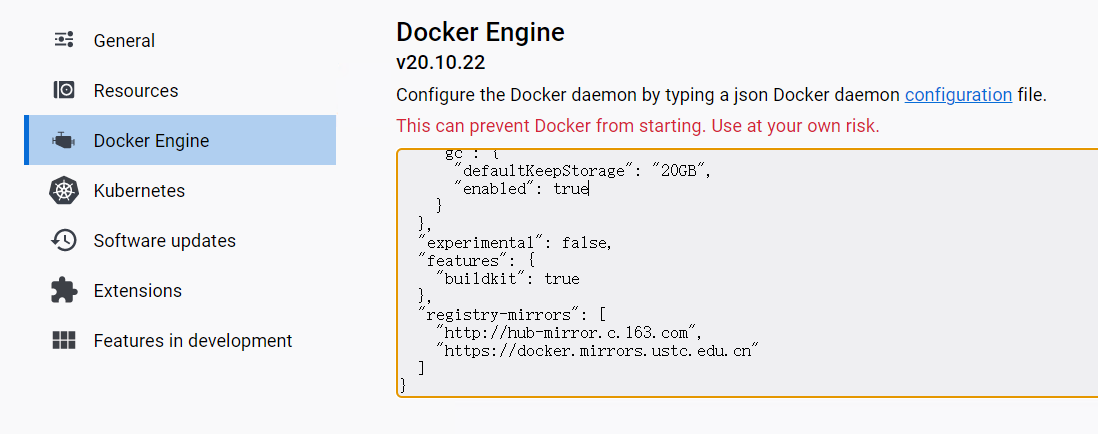Click the Software updates clock icon
Viewport: 1098px width, 434px height.
(64, 240)
